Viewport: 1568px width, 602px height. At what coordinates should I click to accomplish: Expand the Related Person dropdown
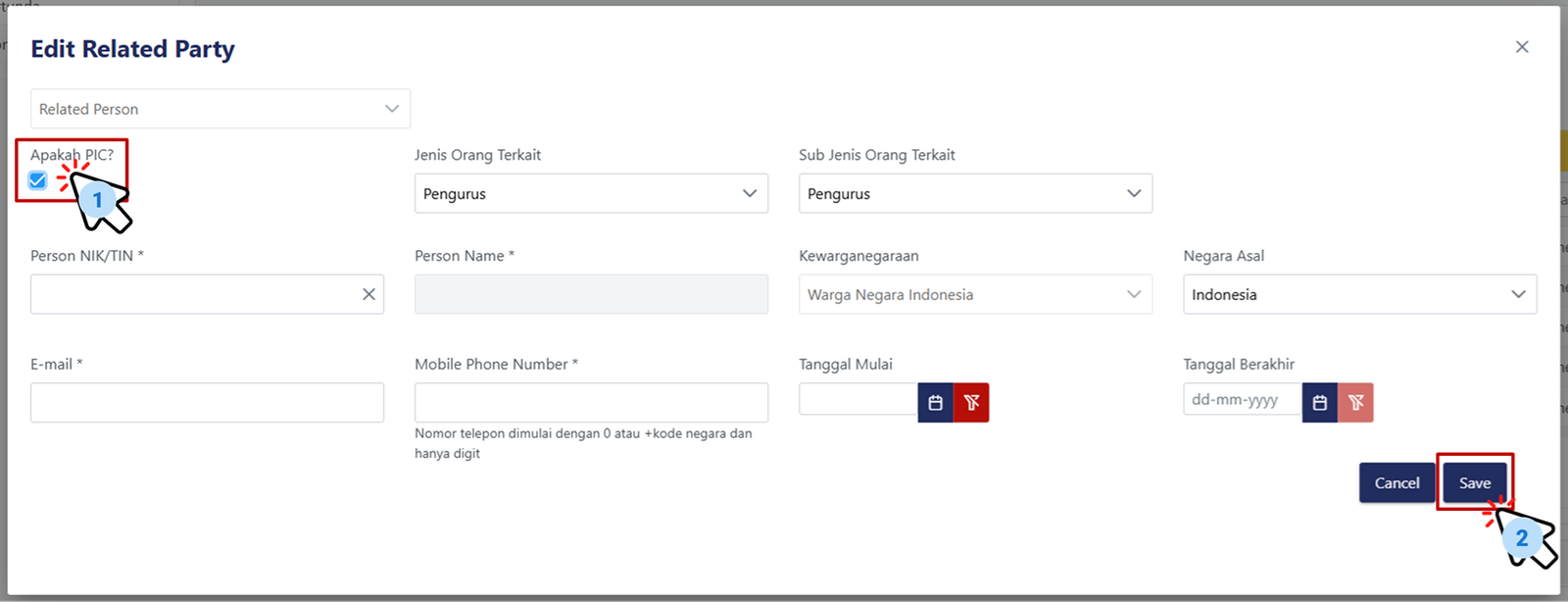point(220,109)
